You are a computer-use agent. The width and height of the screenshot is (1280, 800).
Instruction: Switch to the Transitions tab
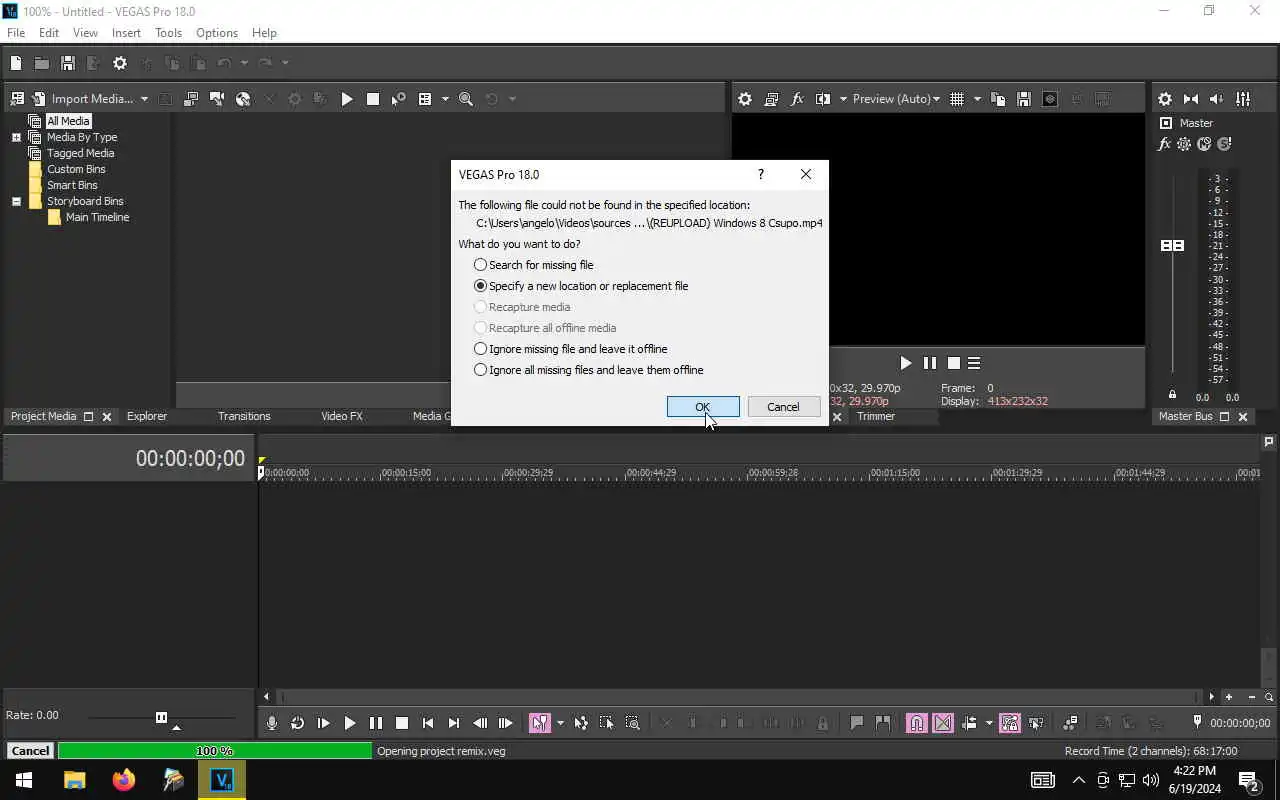pos(244,416)
